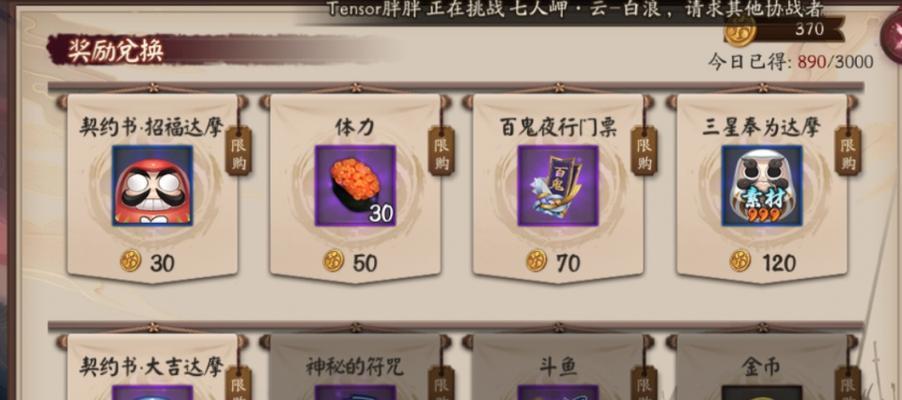The image size is (902, 400).
Task: Select the red 招福达摩 daruma icon
Action: (x=152, y=185)
